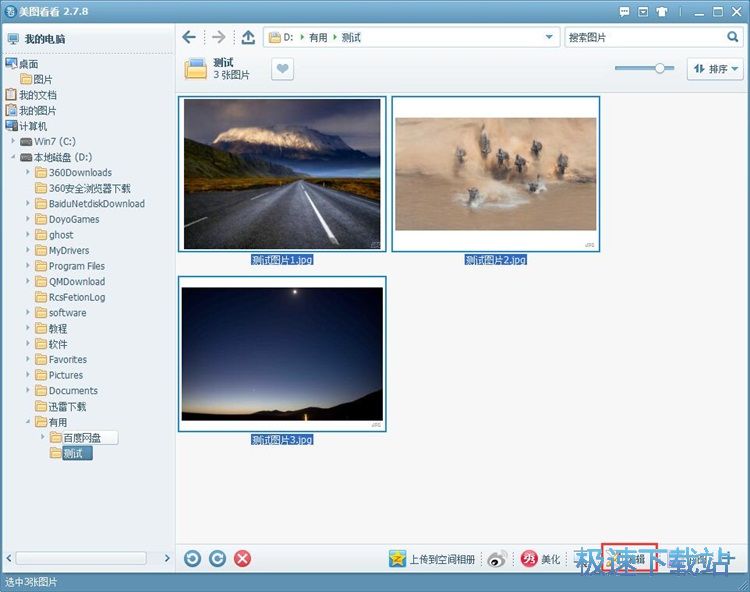Open the 排序 sort dropdown

coord(715,69)
